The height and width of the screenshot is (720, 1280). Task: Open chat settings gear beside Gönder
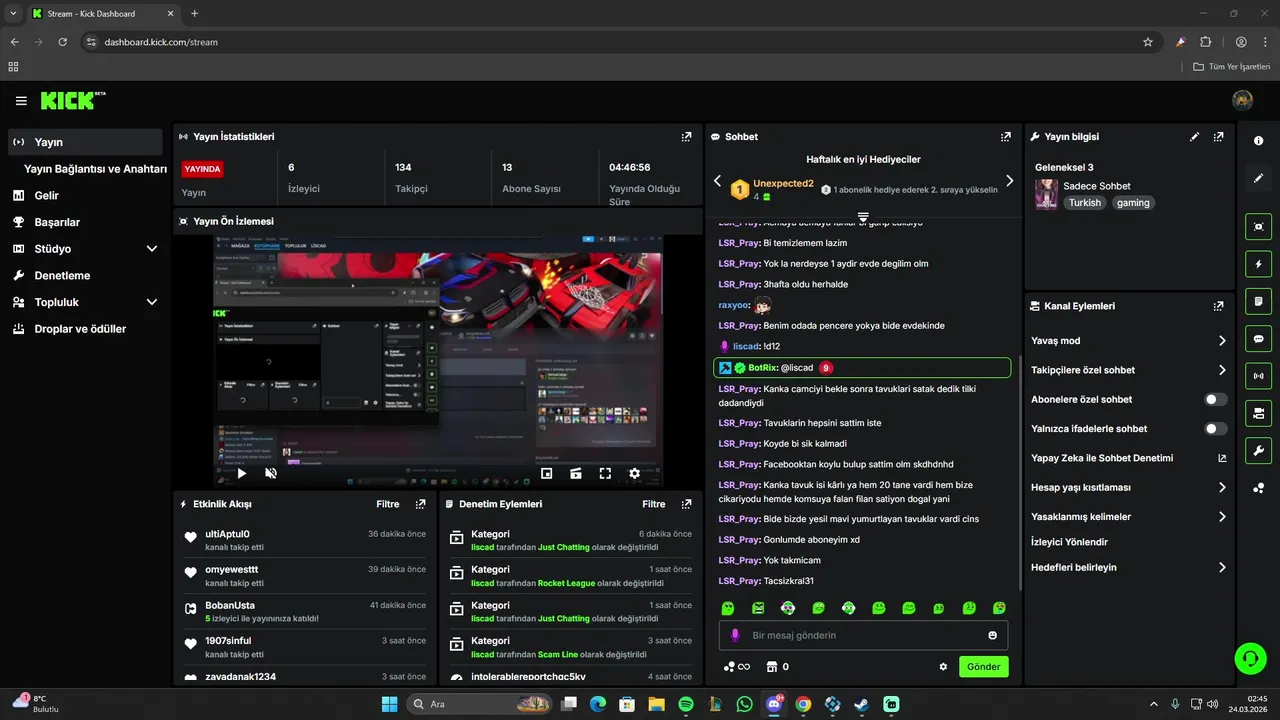pos(943,667)
